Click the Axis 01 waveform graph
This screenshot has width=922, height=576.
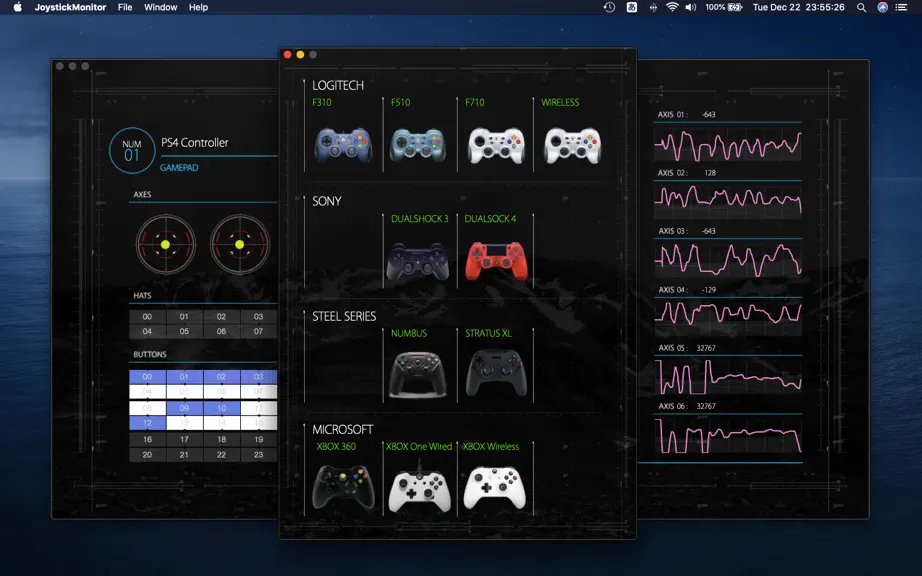point(727,145)
